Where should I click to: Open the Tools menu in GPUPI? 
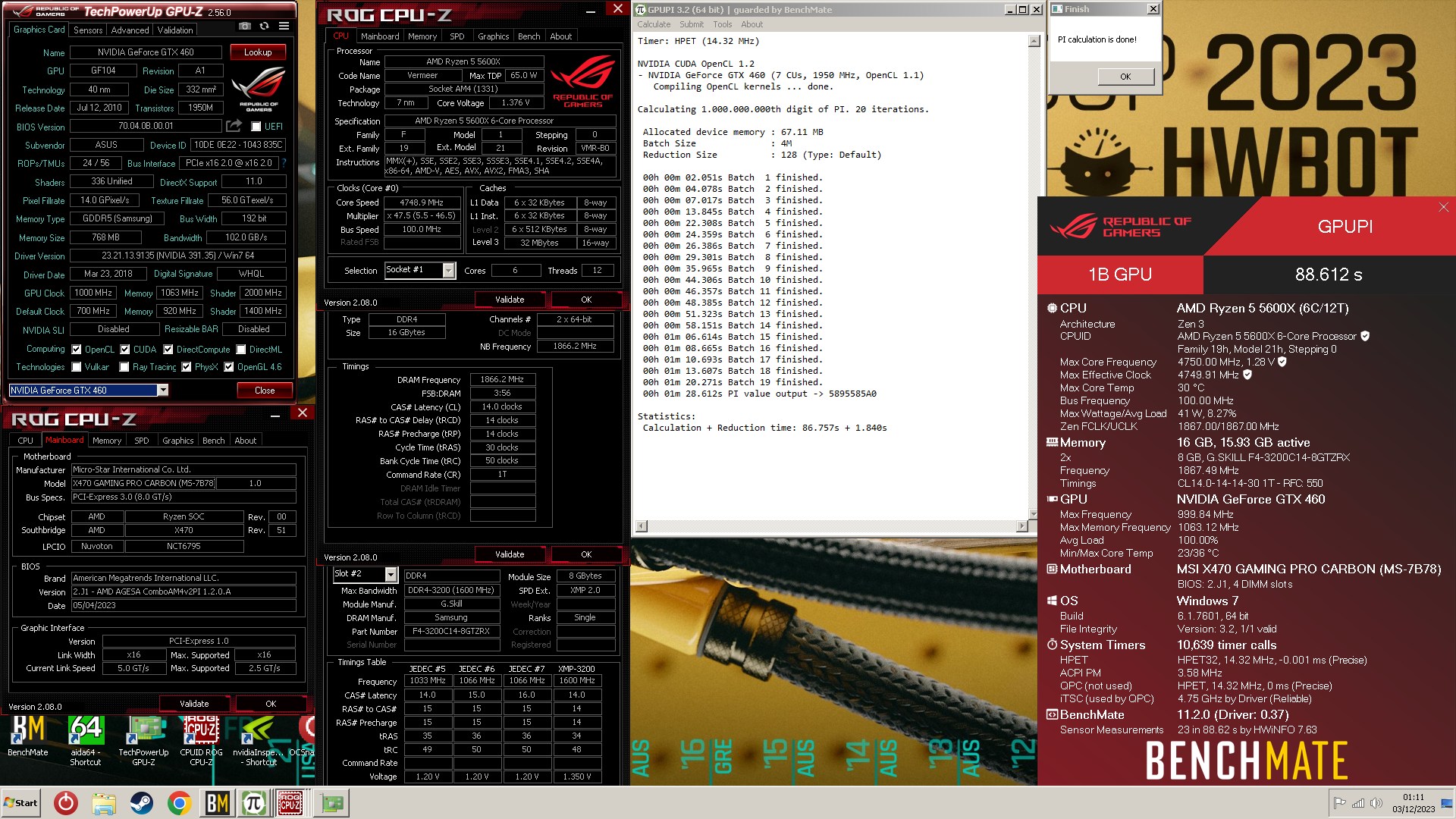point(722,24)
